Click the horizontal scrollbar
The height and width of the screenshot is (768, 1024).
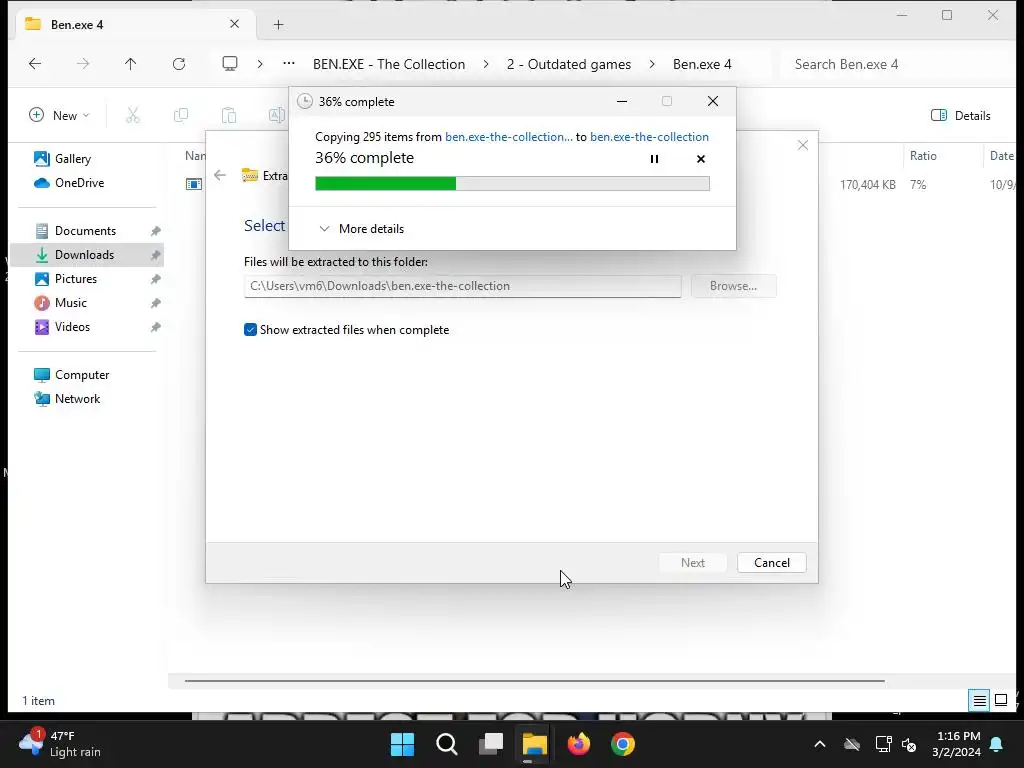click(534, 680)
